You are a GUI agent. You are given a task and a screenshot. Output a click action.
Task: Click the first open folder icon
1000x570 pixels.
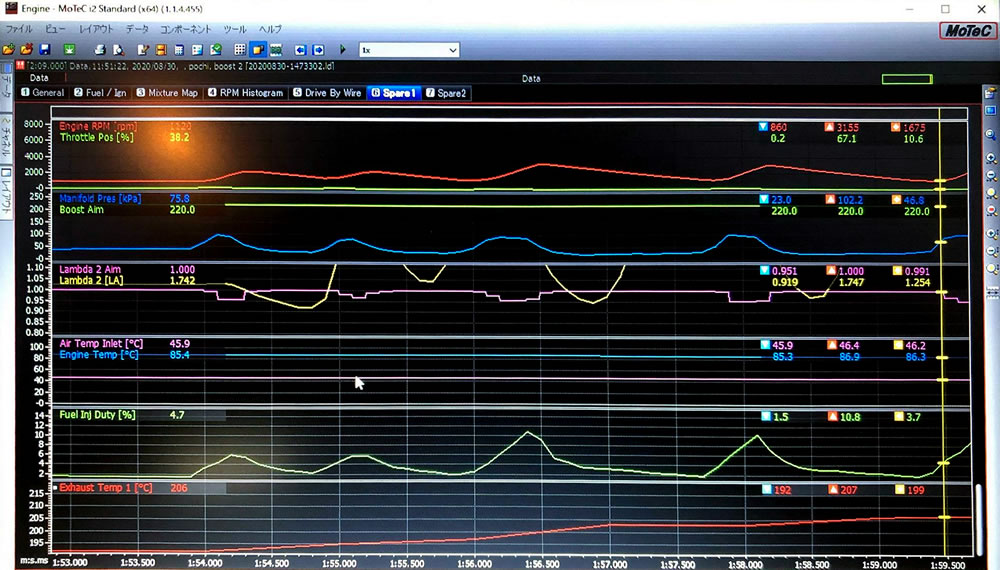[8, 49]
